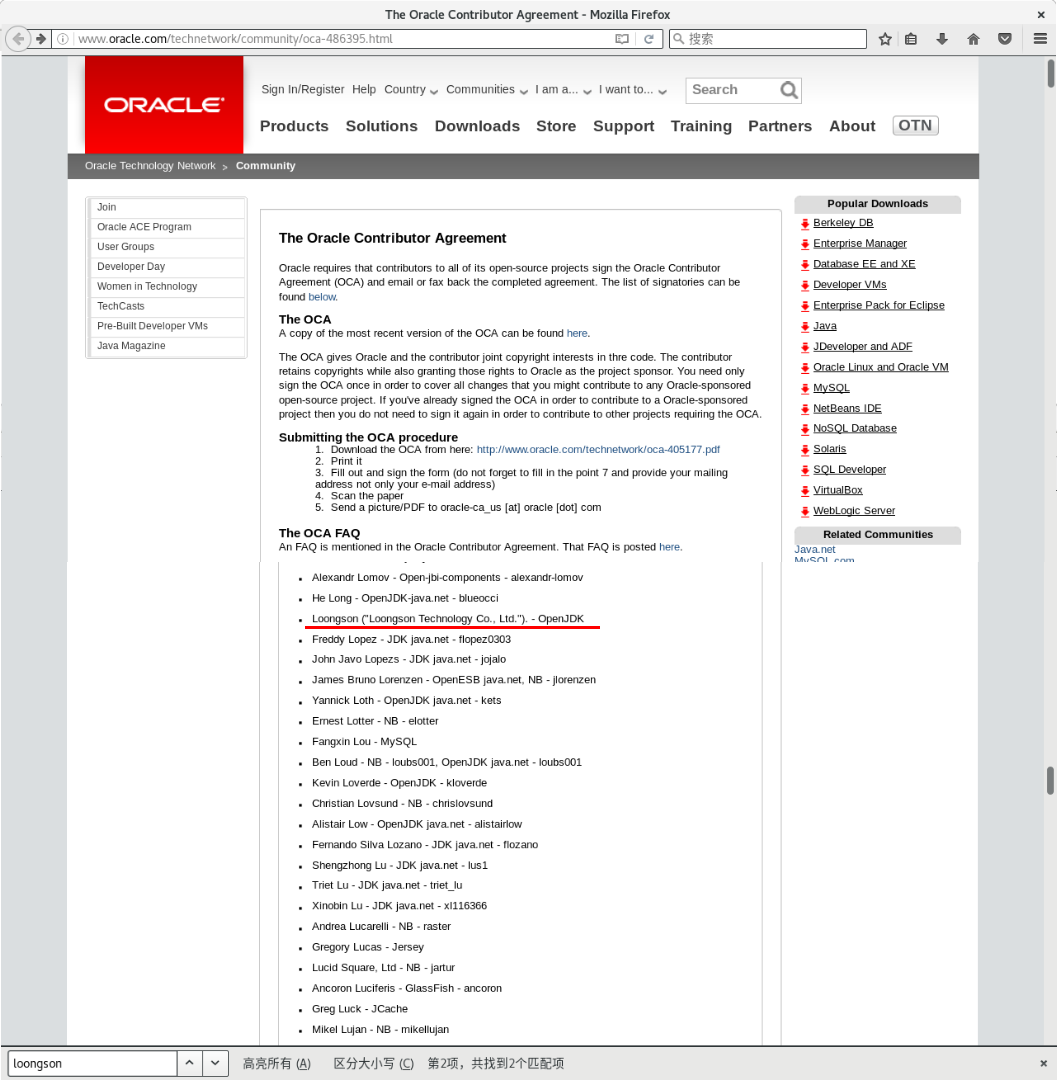This screenshot has width=1058, height=1080.
Task: Open the Support menu
Action: tap(624, 126)
